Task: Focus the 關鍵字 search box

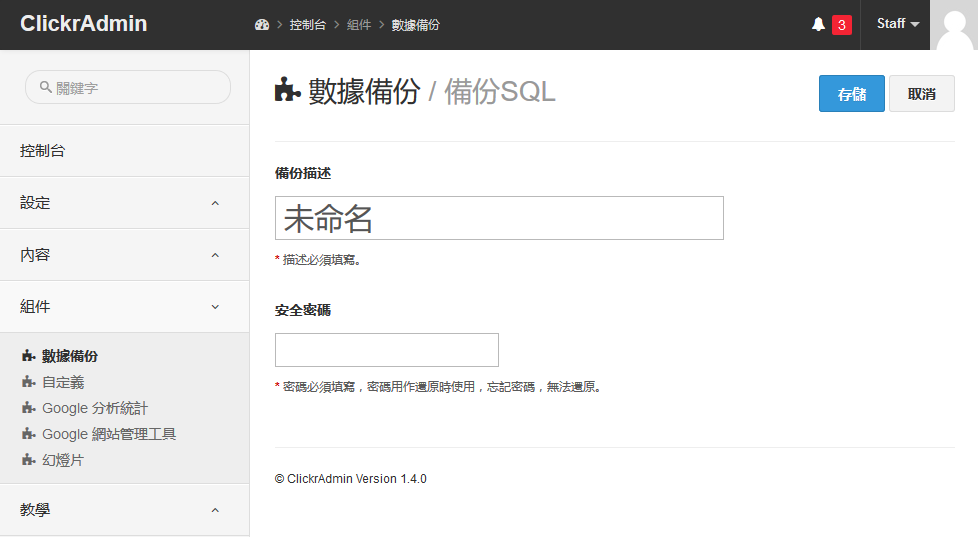Action: pos(128,87)
